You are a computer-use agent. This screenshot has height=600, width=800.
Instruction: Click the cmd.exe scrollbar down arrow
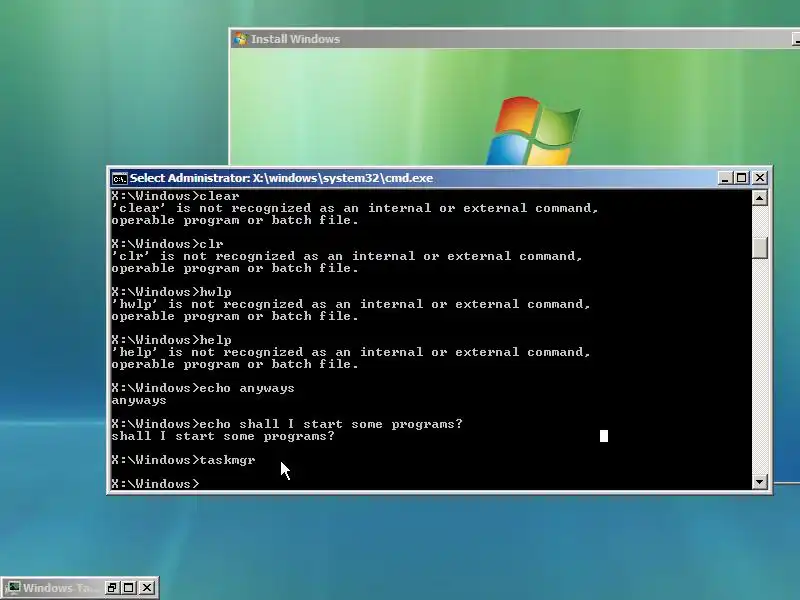(760, 482)
